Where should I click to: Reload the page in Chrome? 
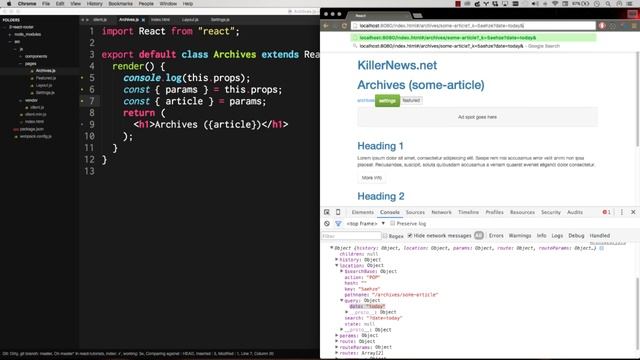tap(344, 26)
